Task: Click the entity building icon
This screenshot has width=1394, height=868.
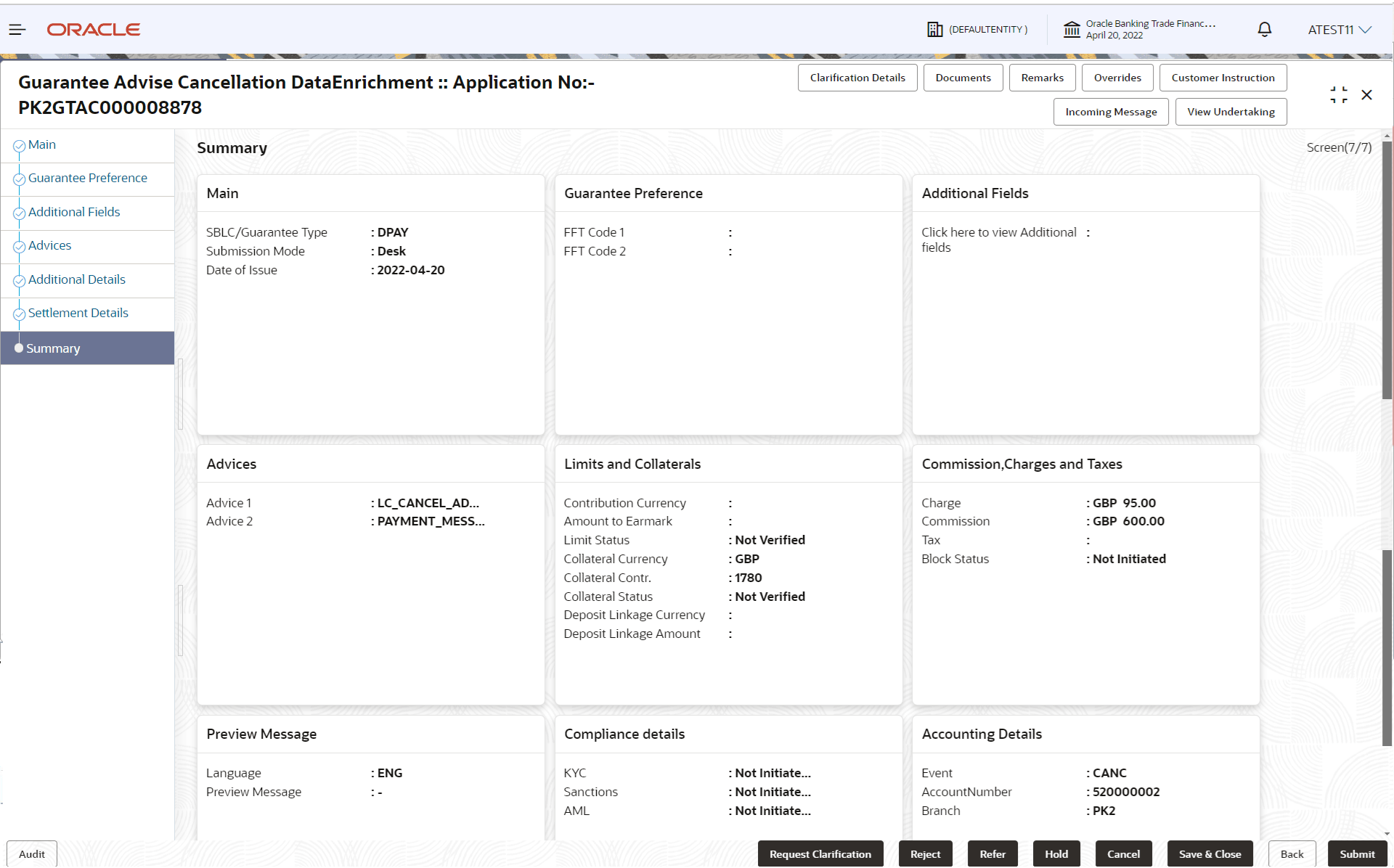Action: (934, 30)
